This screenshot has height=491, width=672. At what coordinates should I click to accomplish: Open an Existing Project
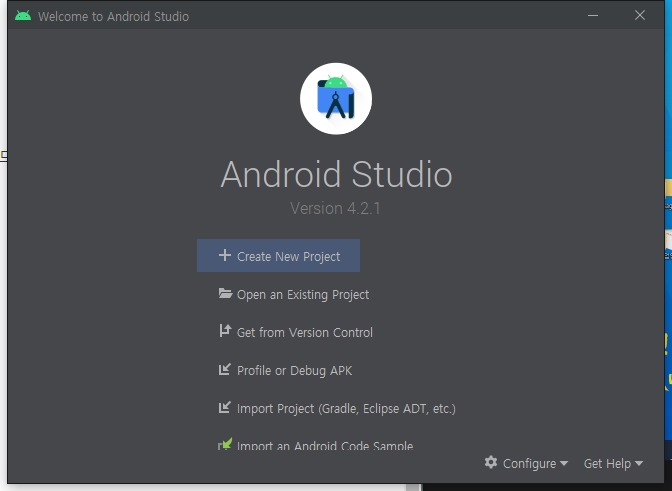coord(294,294)
